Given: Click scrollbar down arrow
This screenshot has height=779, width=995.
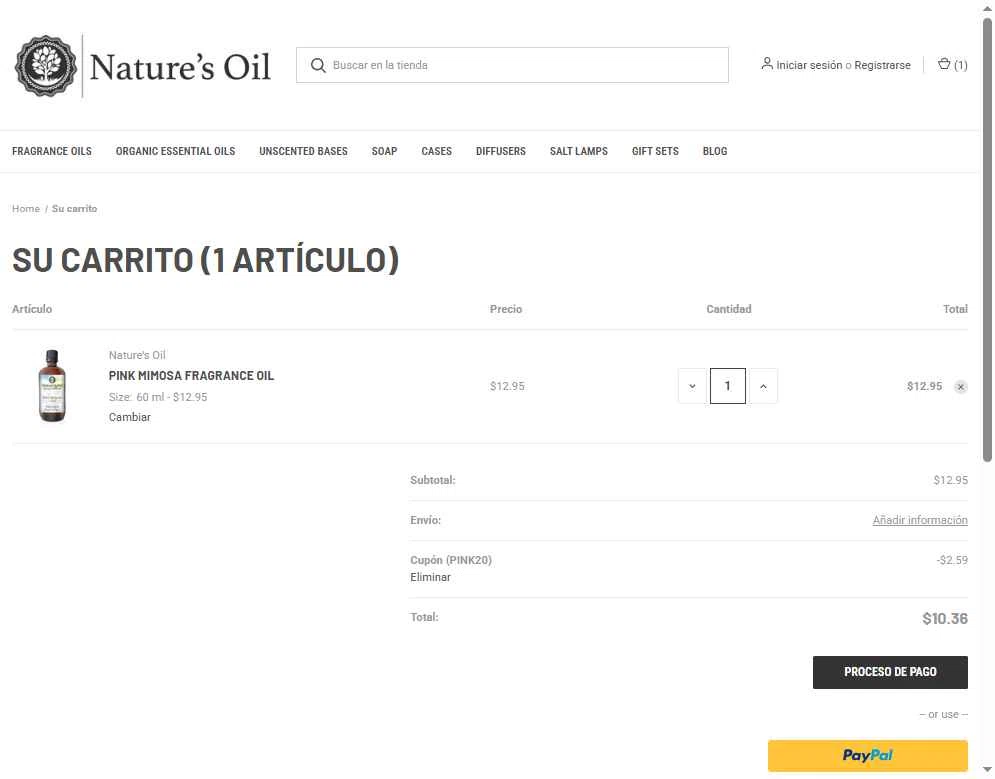Looking at the screenshot, I should click(987, 770).
